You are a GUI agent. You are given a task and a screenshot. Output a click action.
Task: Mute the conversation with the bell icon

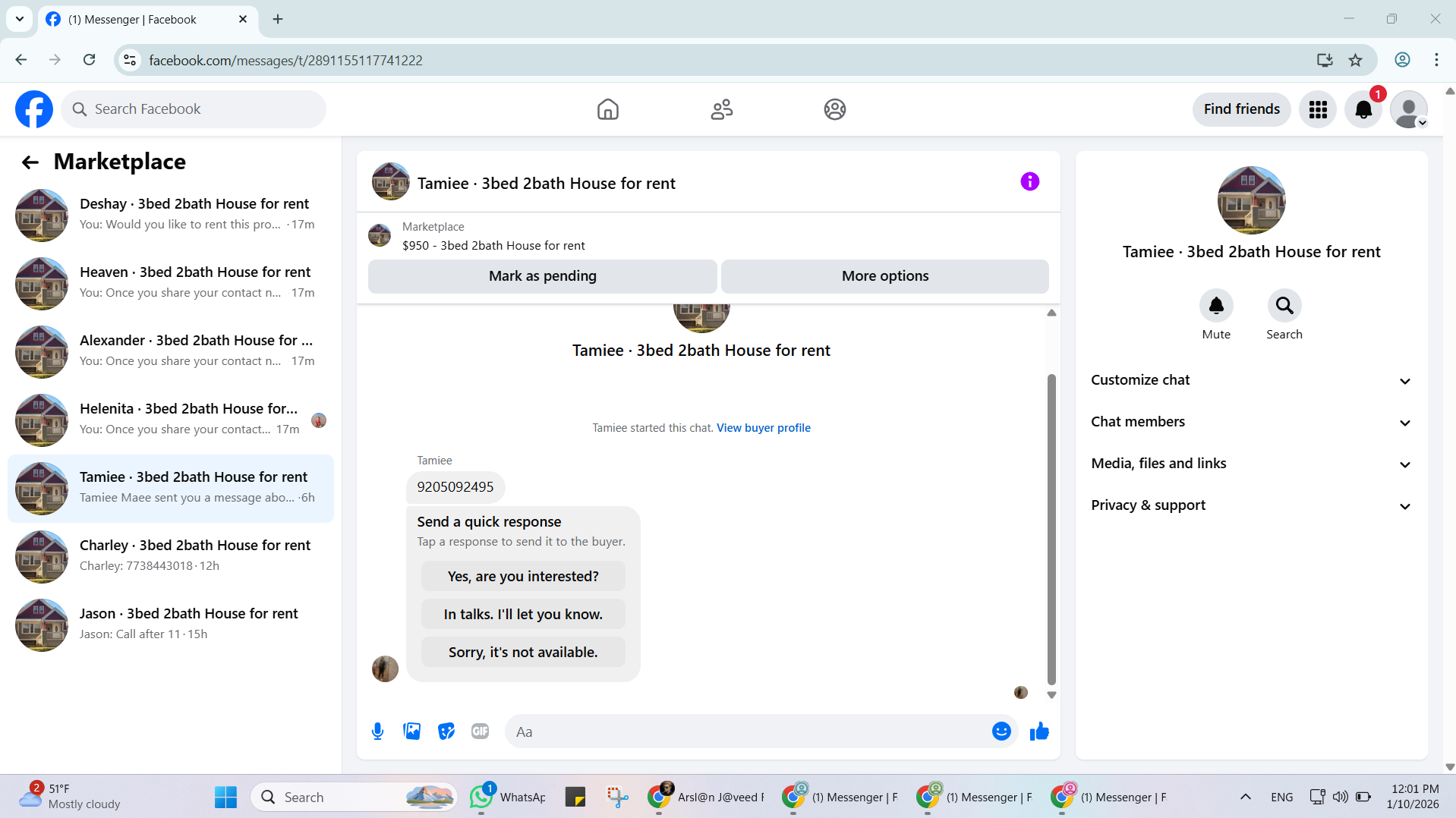(1216, 306)
